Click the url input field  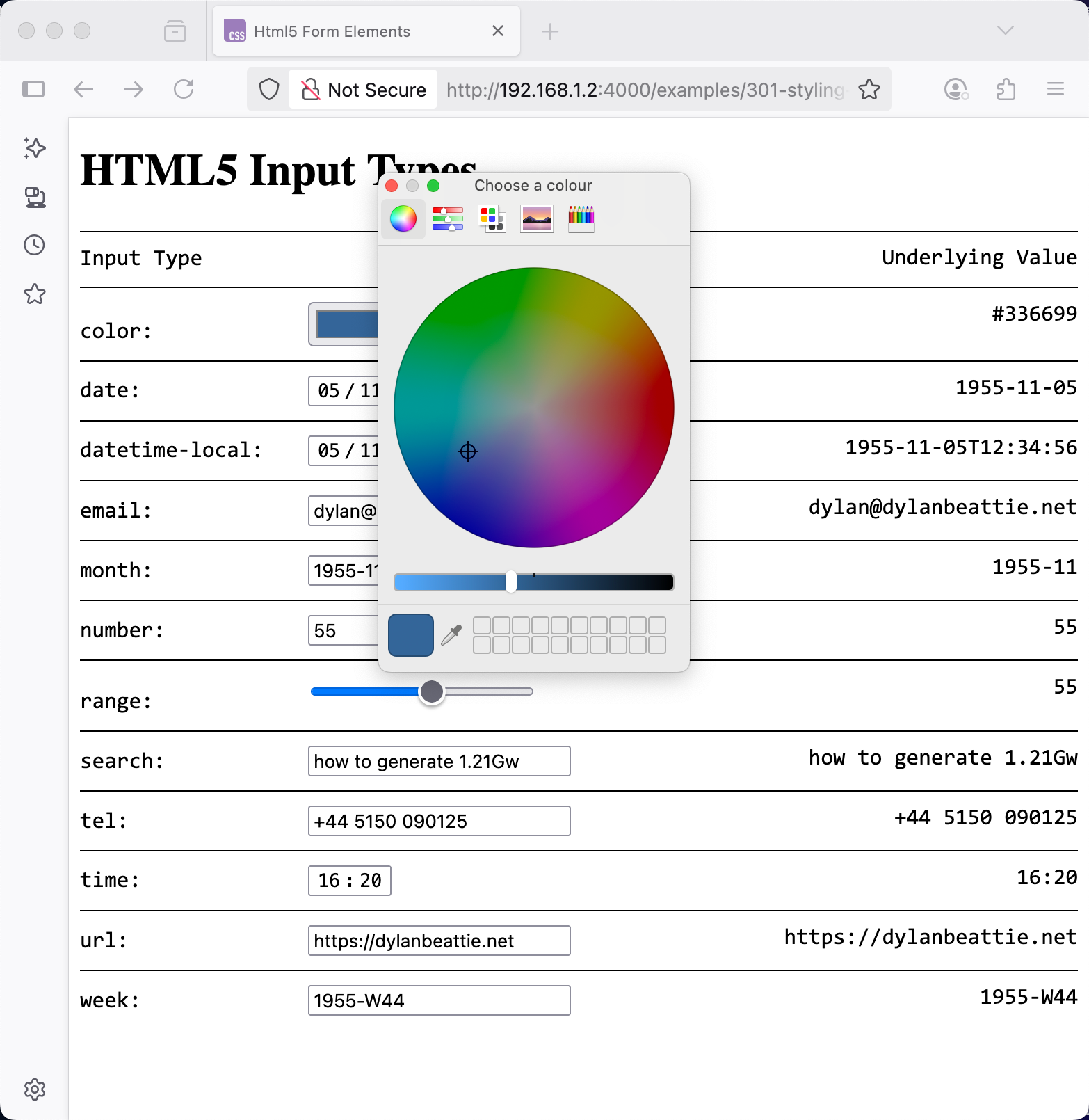[x=439, y=941]
